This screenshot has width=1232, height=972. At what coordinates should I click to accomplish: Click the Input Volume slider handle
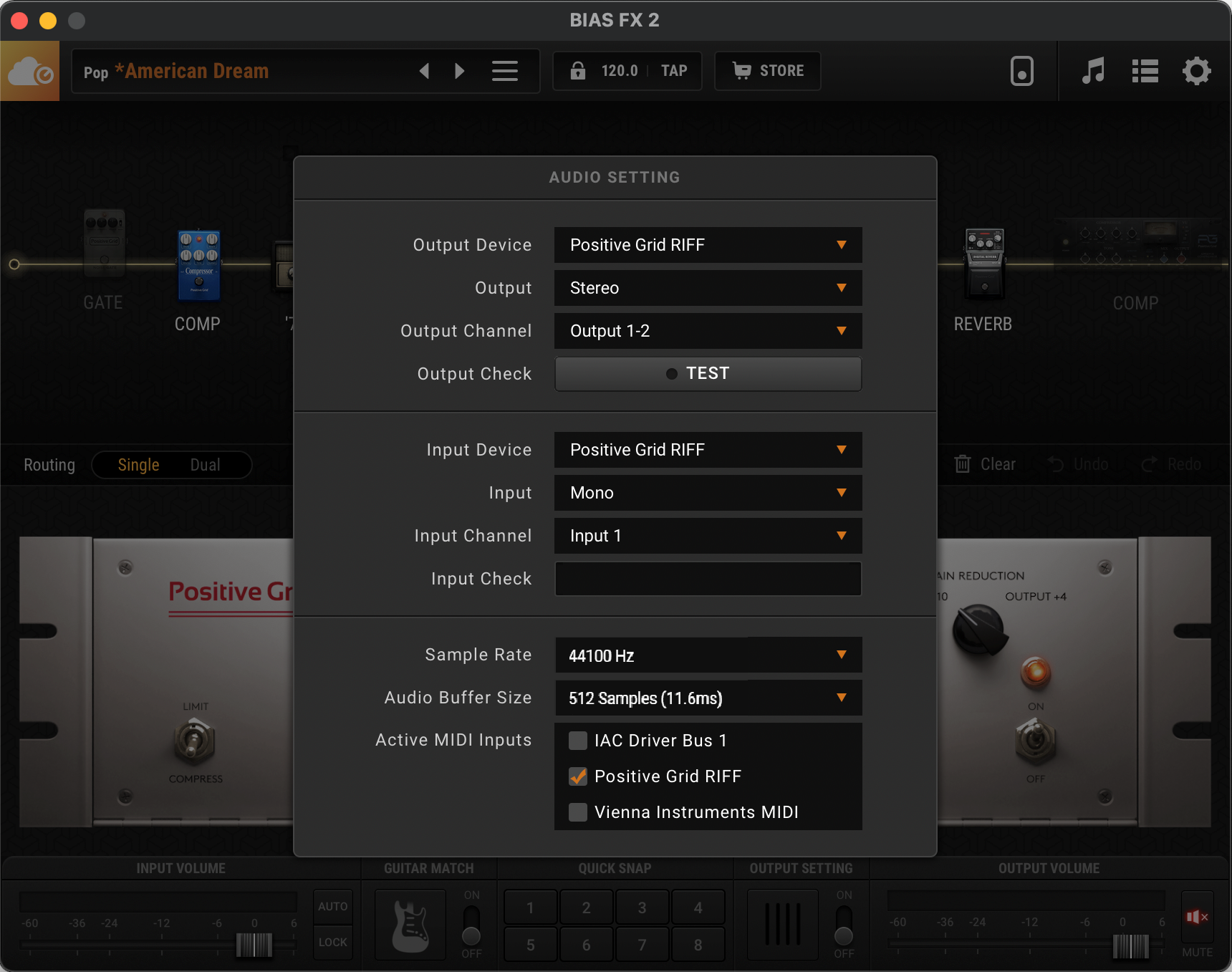pos(254,945)
